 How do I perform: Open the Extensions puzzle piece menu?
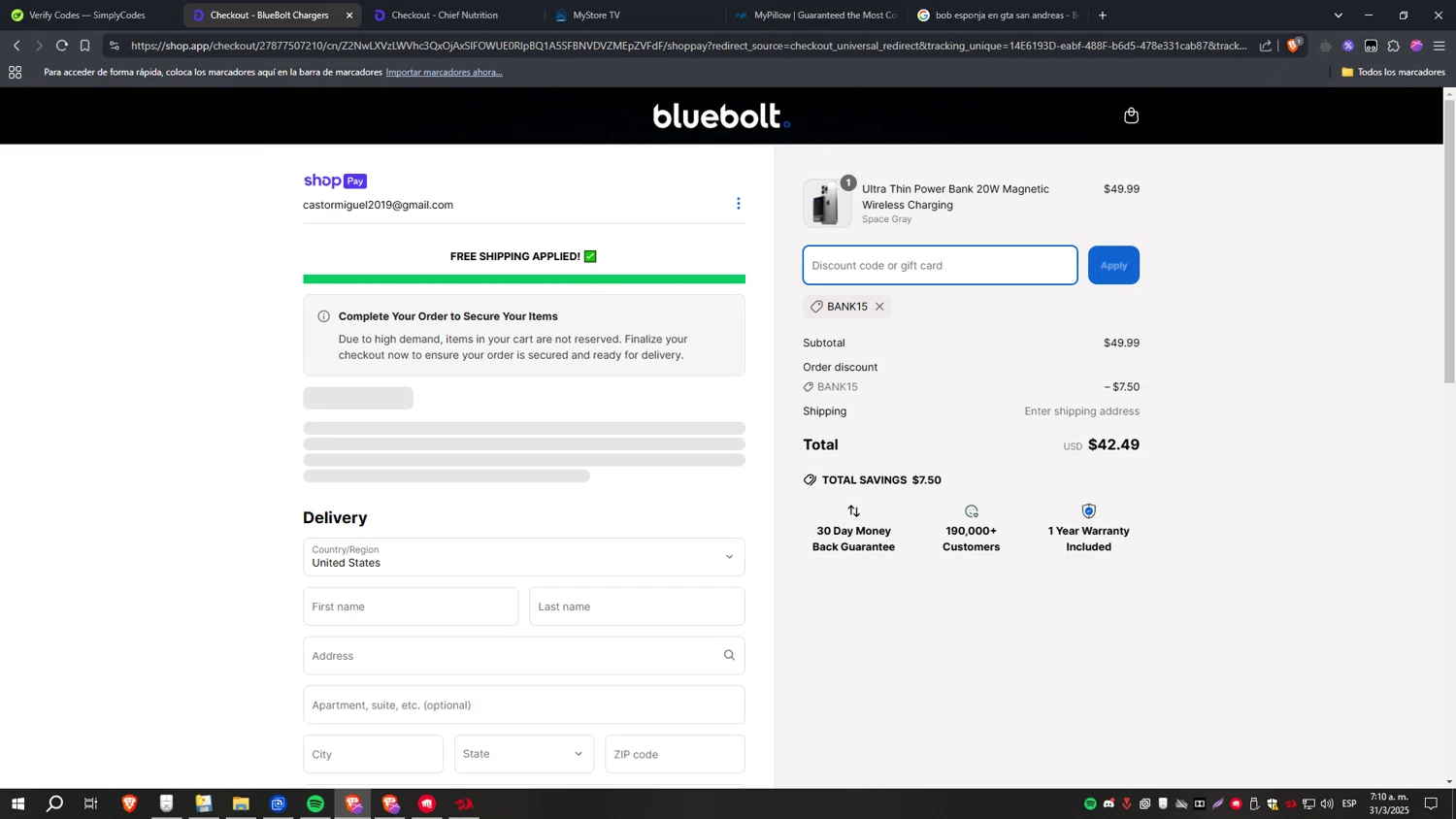coord(1393,46)
